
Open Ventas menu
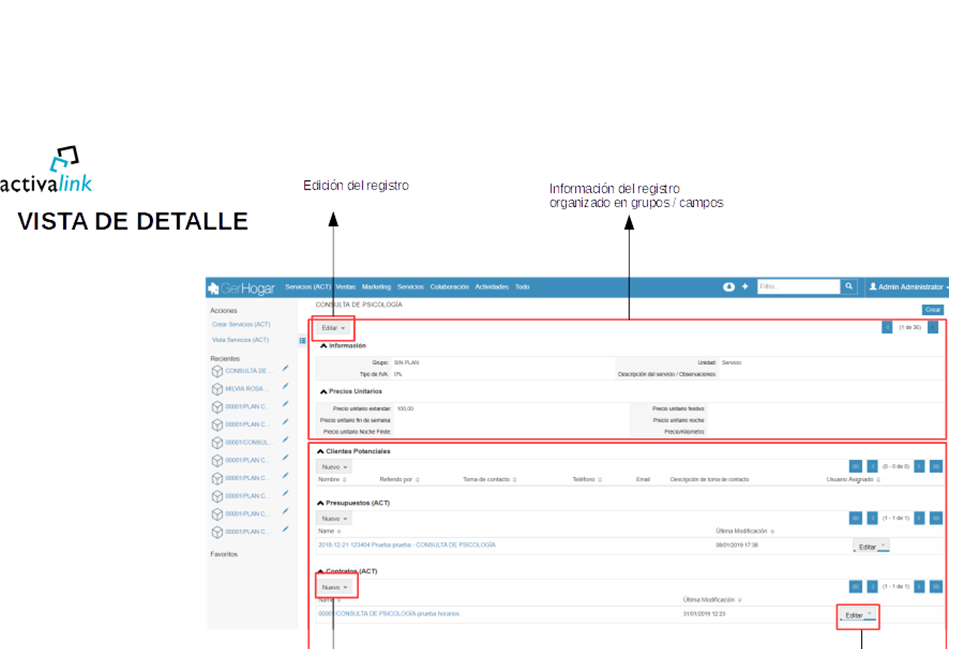point(345,287)
